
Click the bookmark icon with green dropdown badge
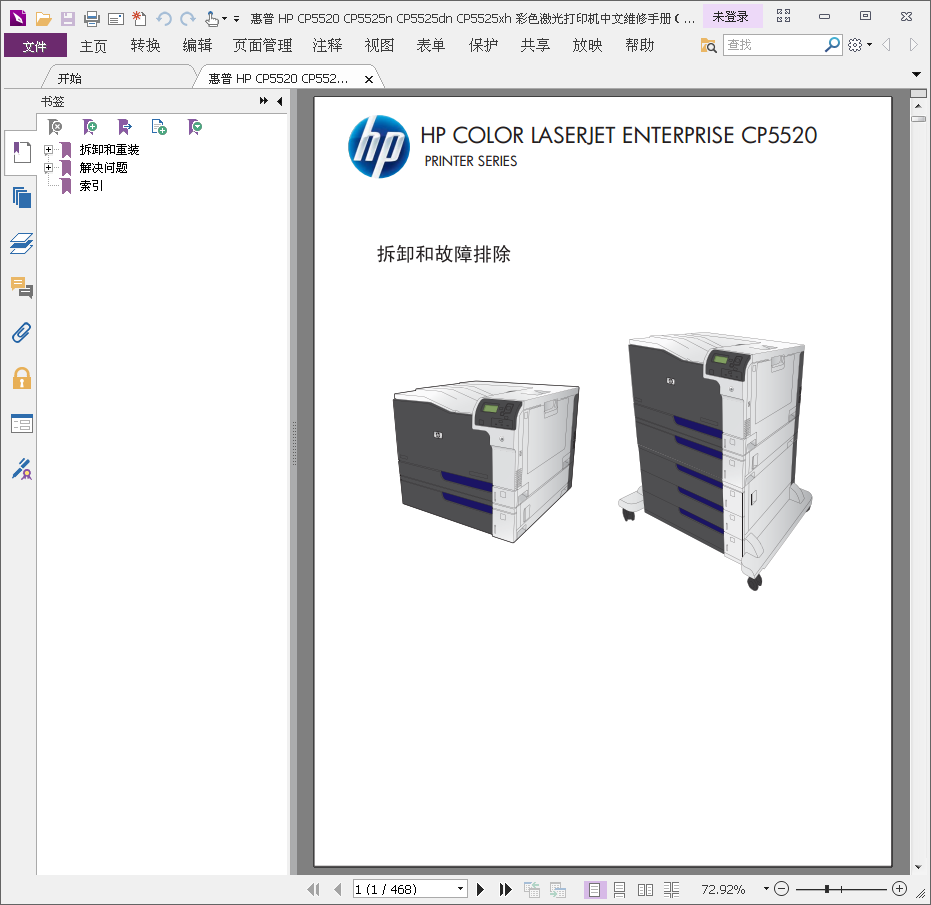[195, 126]
